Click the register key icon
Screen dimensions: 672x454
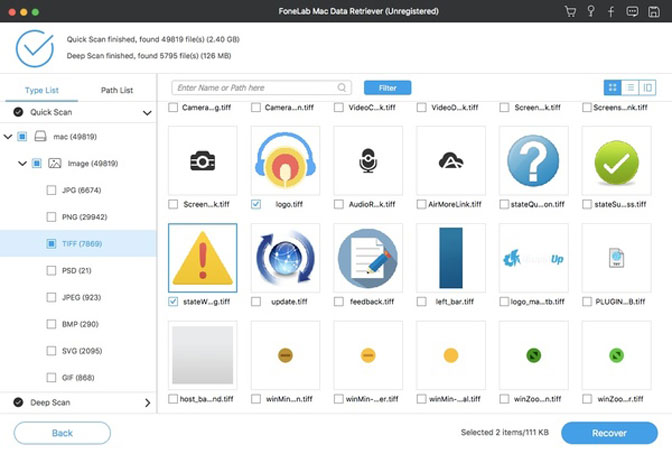(x=591, y=12)
